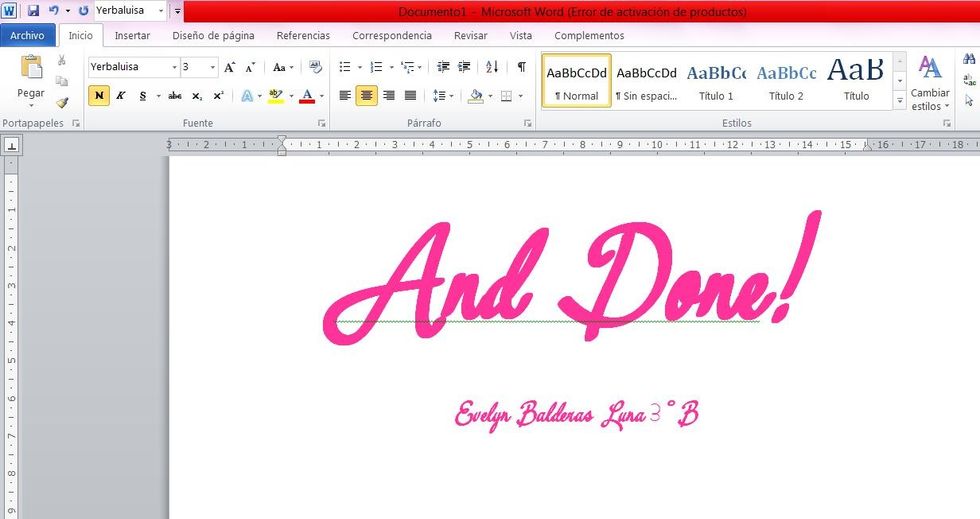Toggle center alignment
The height and width of the screenshot is (519, 980).
pyautogui.click(x=367, y=96)
